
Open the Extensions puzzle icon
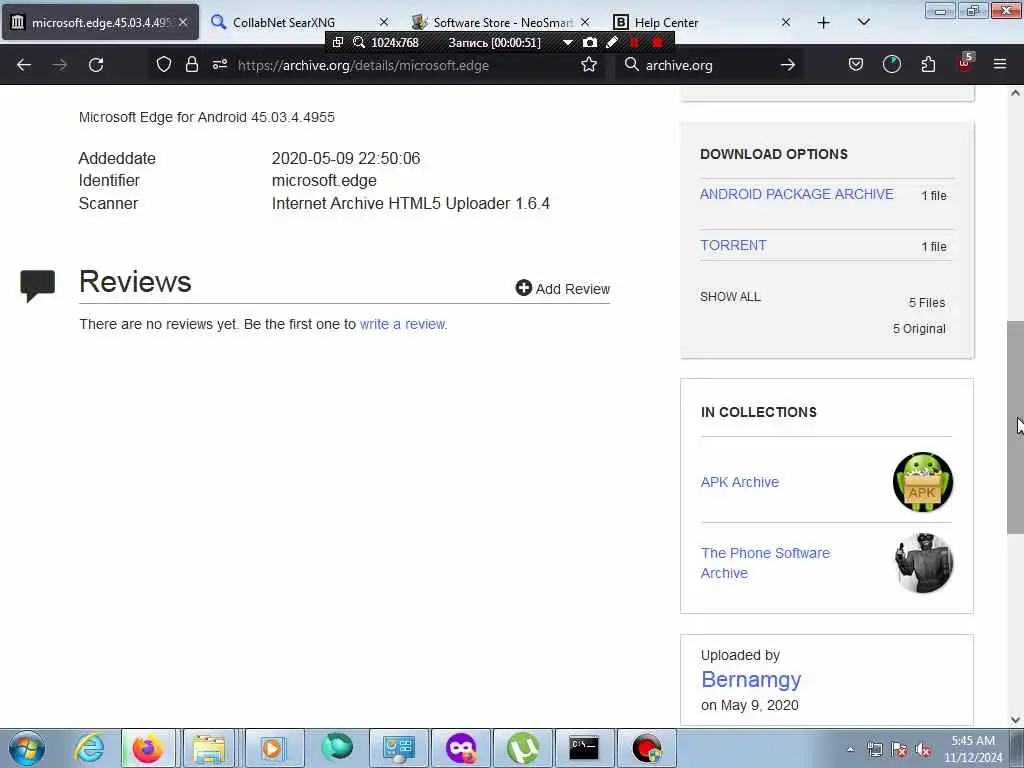[928, 64]
